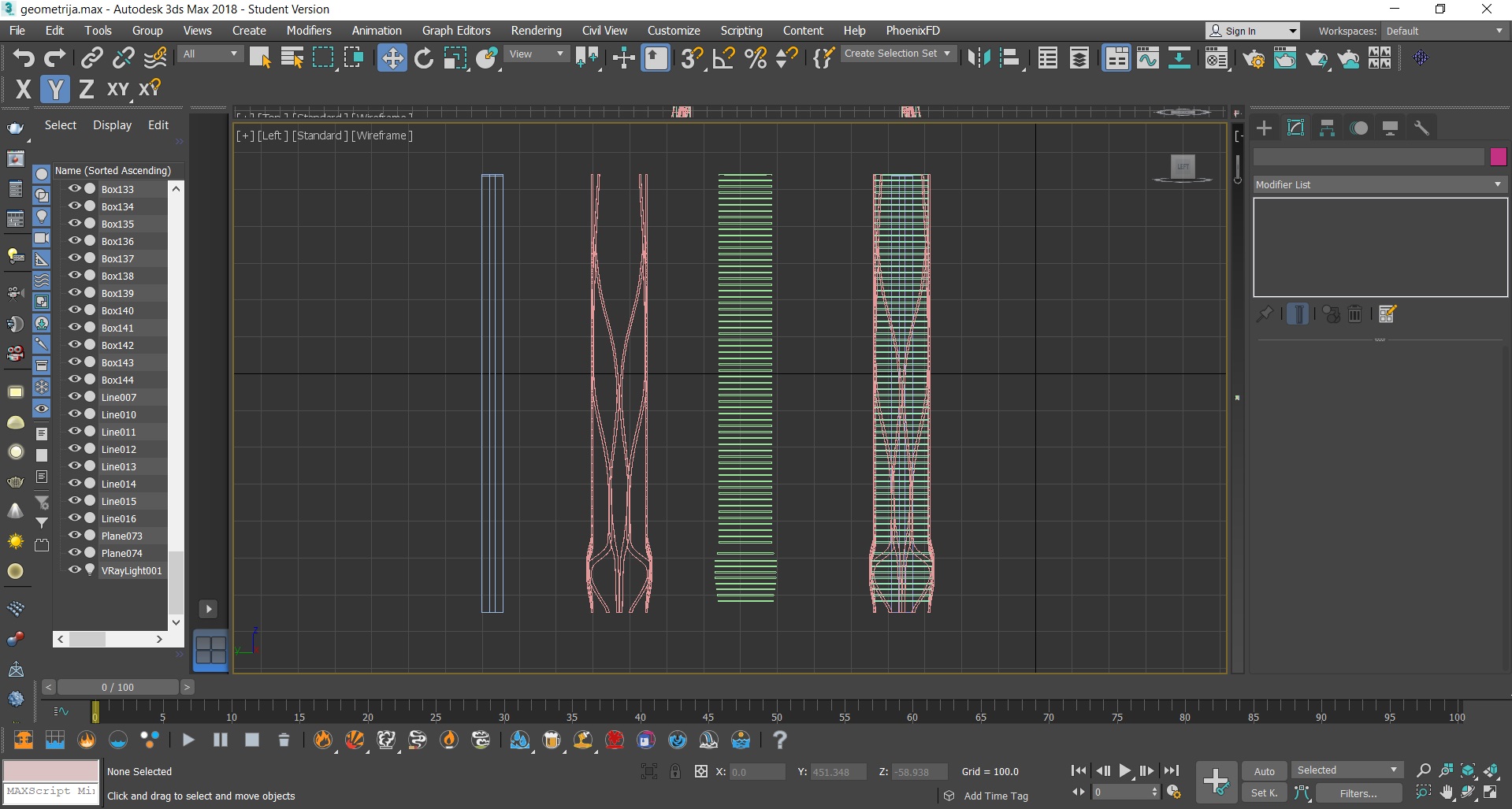Click the Play Animation button
This screenshot has width=1512, height=809.
(1125, 770)
